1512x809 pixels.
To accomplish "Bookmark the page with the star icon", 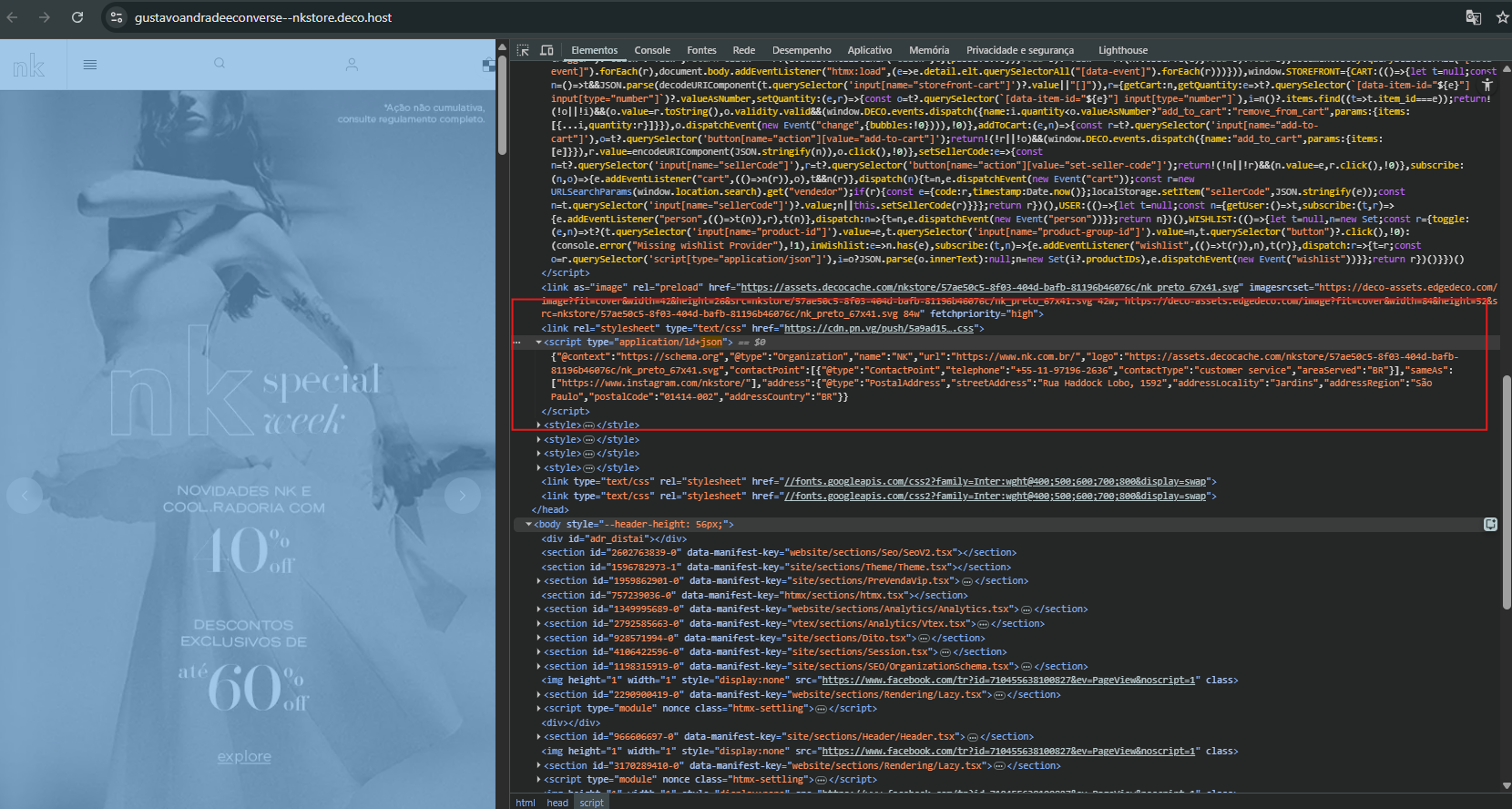I will (1502, 17).
